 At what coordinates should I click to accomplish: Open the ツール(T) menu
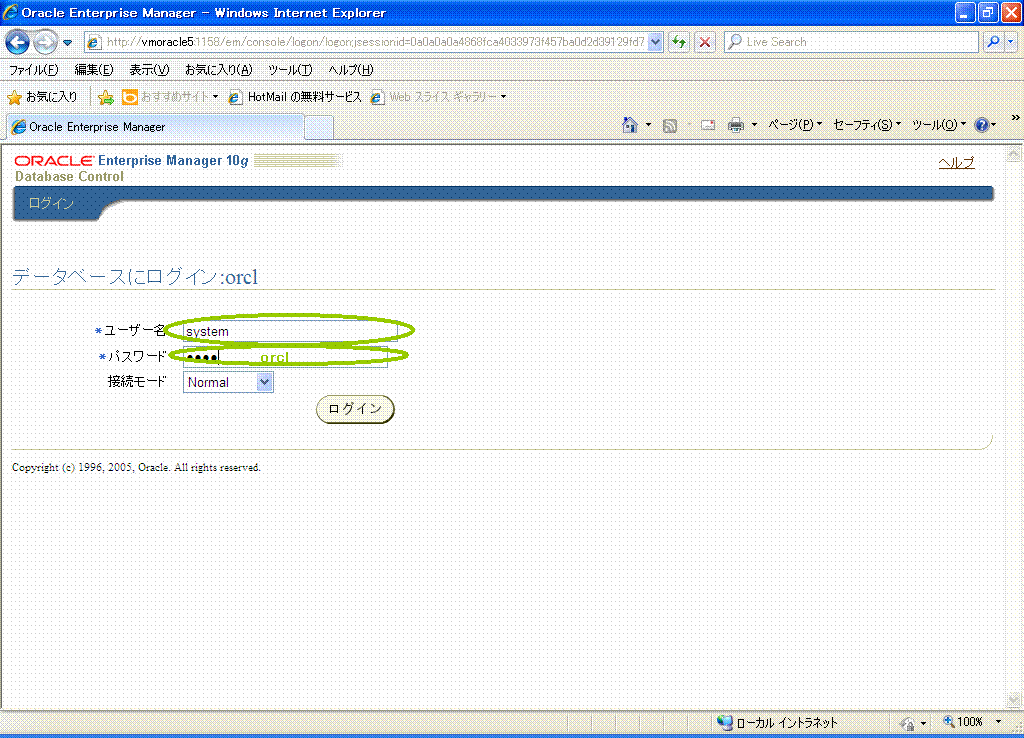[x=290, y=70]
